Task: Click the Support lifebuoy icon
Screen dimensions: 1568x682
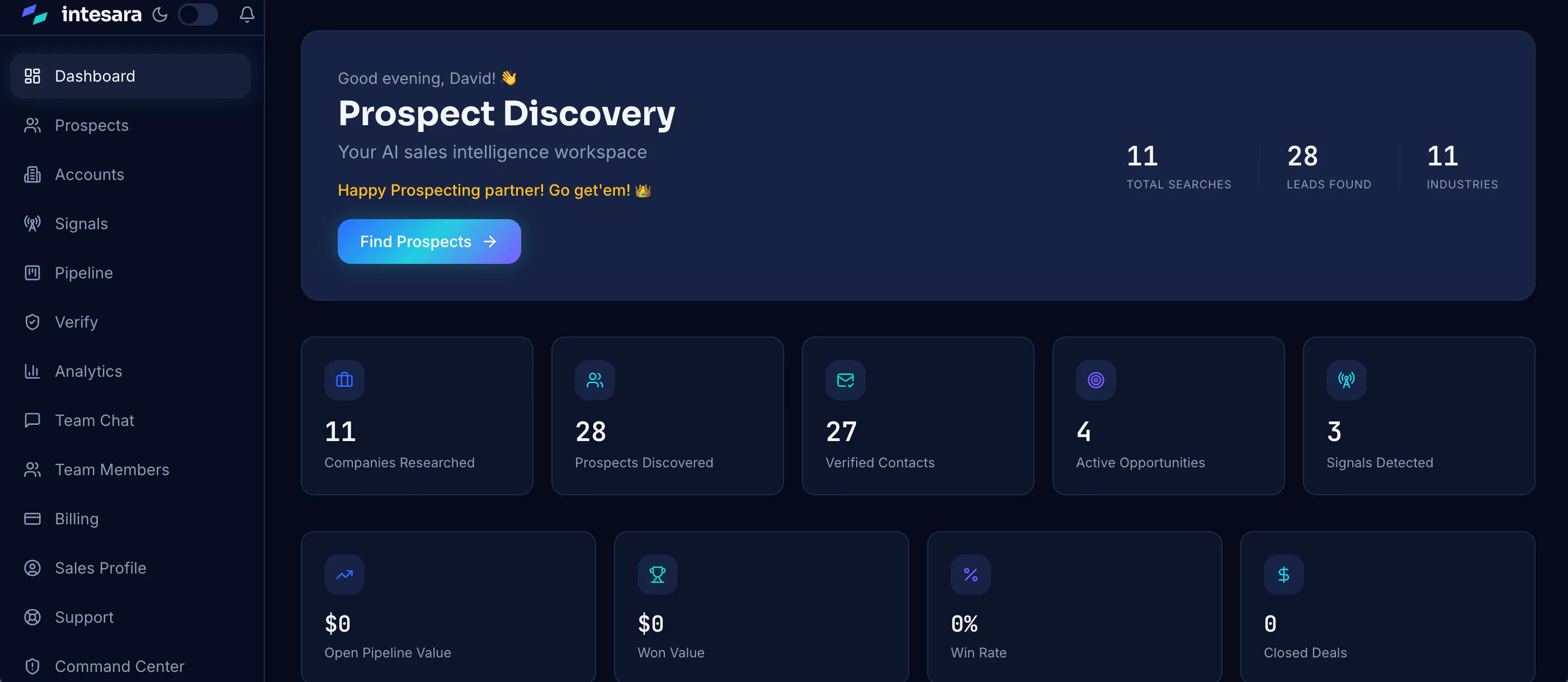Action: (32, 618)
